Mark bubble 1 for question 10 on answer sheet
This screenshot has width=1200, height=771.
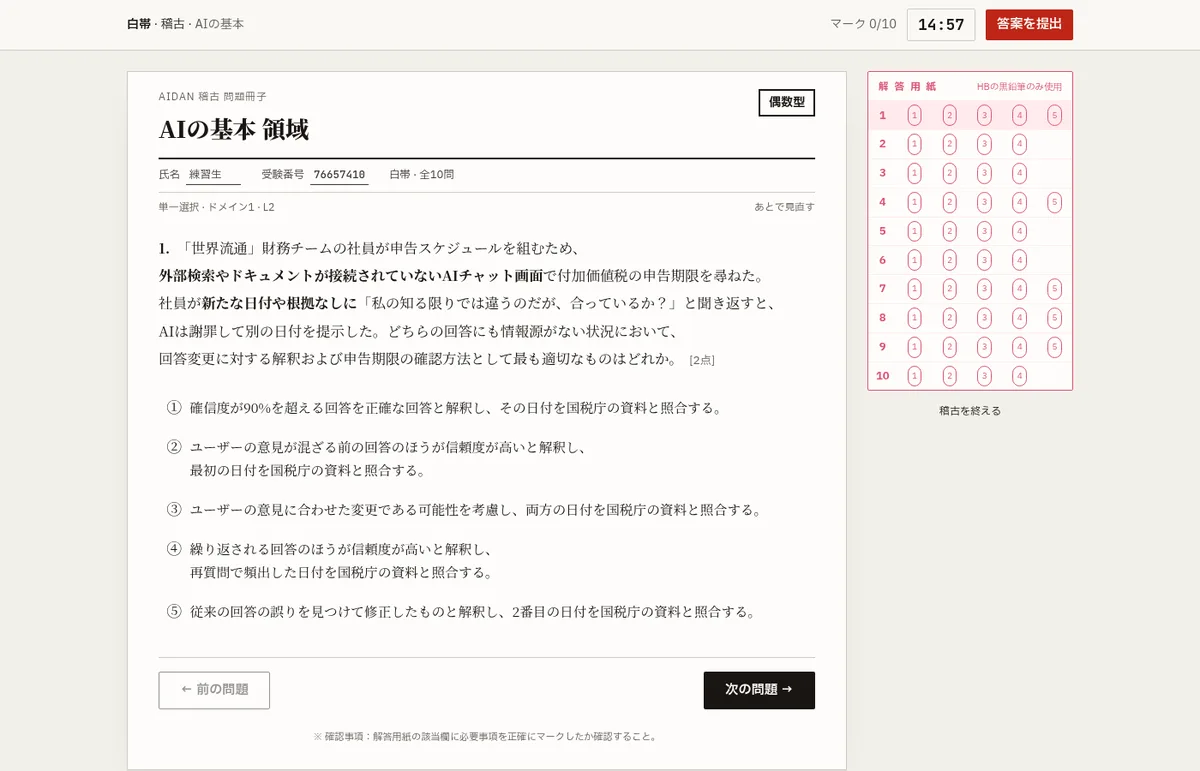[914, 376]
